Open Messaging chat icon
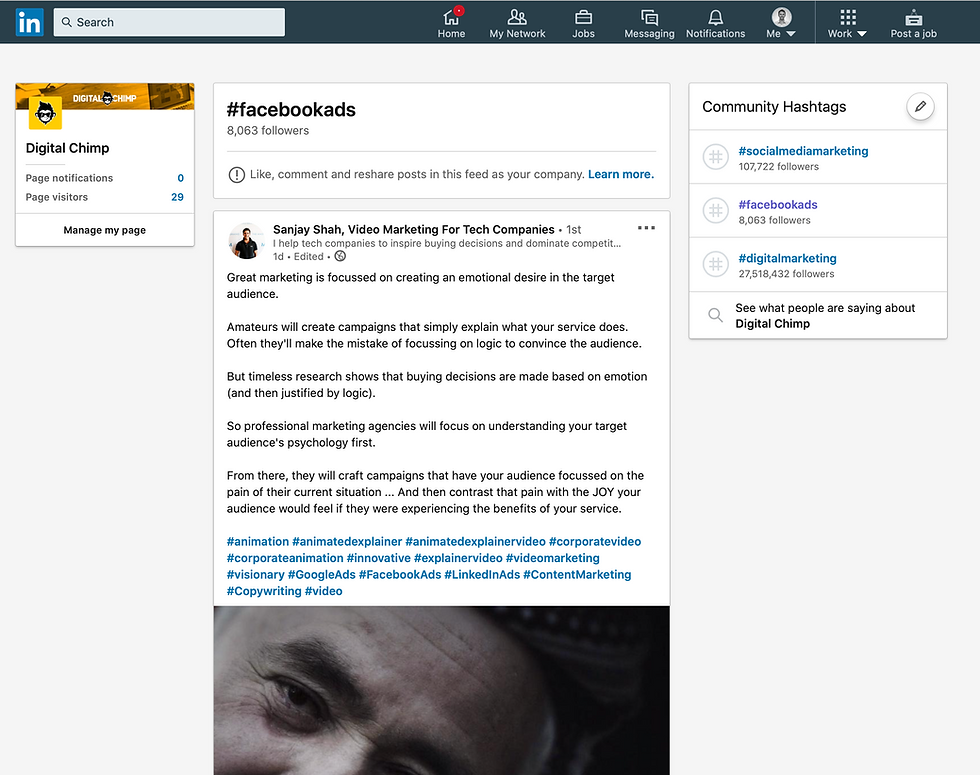The width and height of the screenshot is (980, 775). coord(649,17)
